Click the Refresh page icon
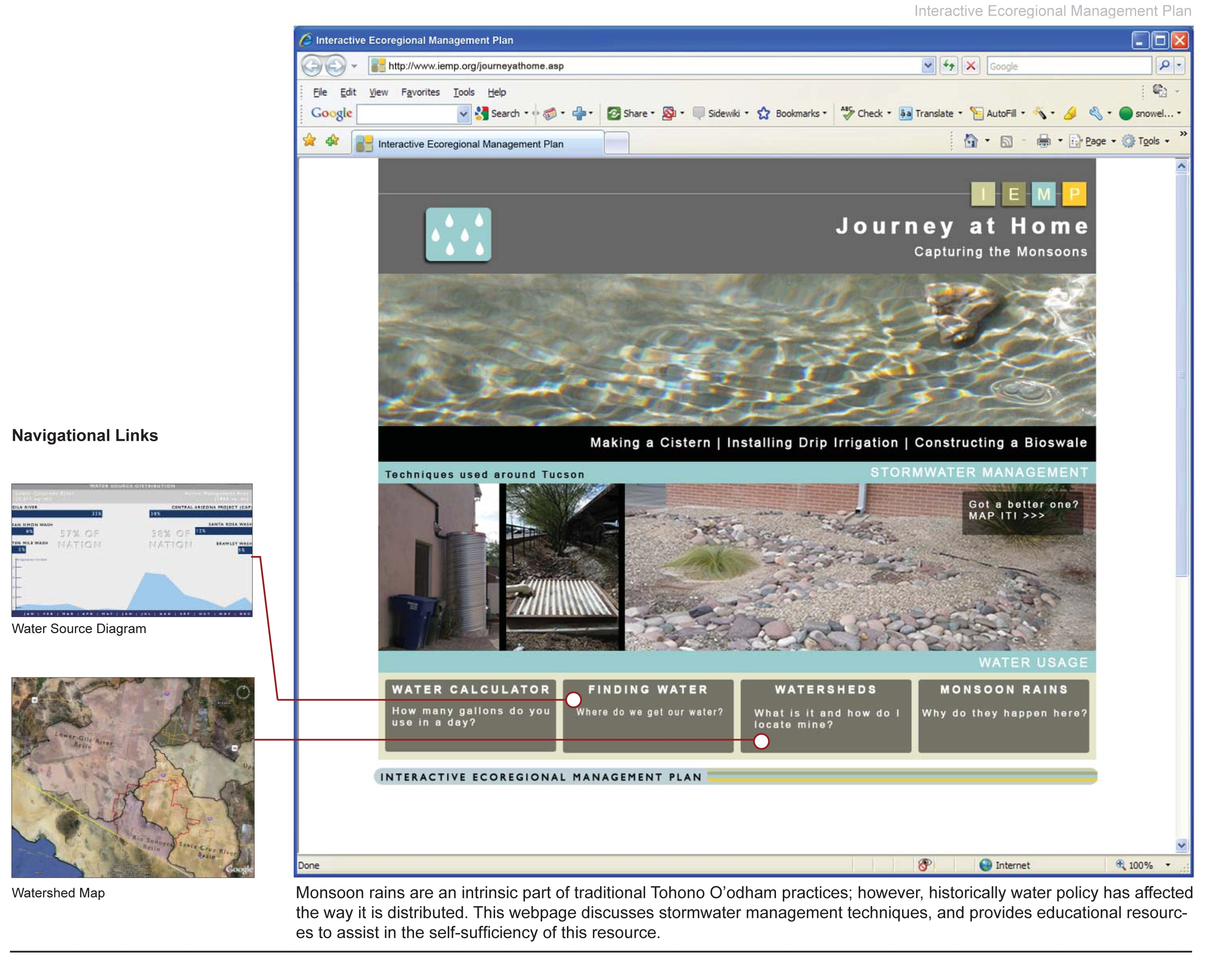1232x955 pixels. coord(949,66)
